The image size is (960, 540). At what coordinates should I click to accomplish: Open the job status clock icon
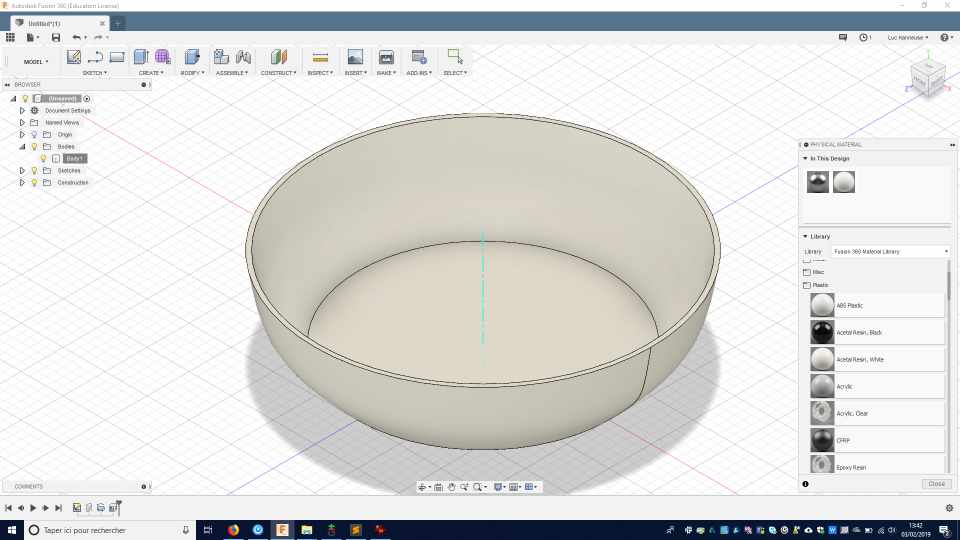tap(863, 37)
